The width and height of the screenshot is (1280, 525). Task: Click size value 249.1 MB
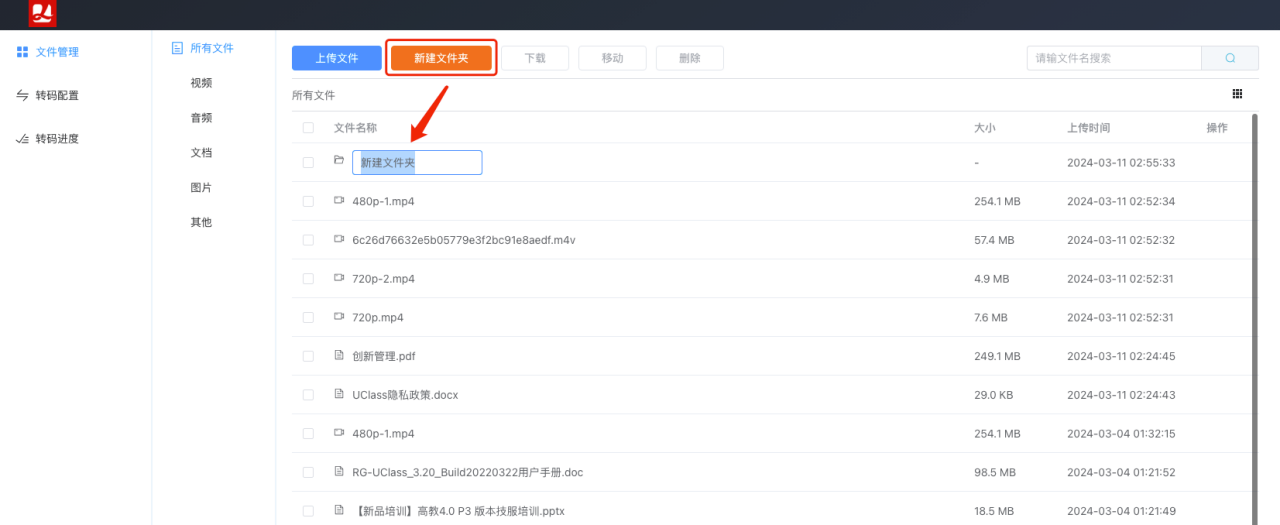(997, 356)
